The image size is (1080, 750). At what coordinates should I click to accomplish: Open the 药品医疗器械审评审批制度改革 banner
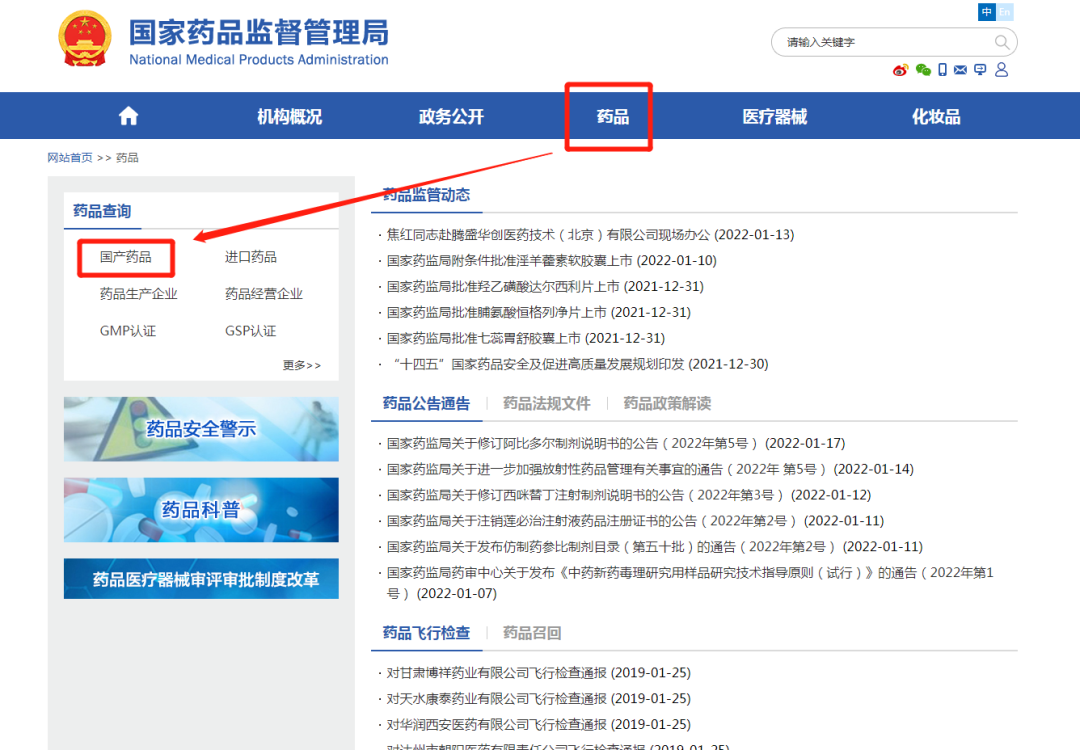tap(201, 579)
